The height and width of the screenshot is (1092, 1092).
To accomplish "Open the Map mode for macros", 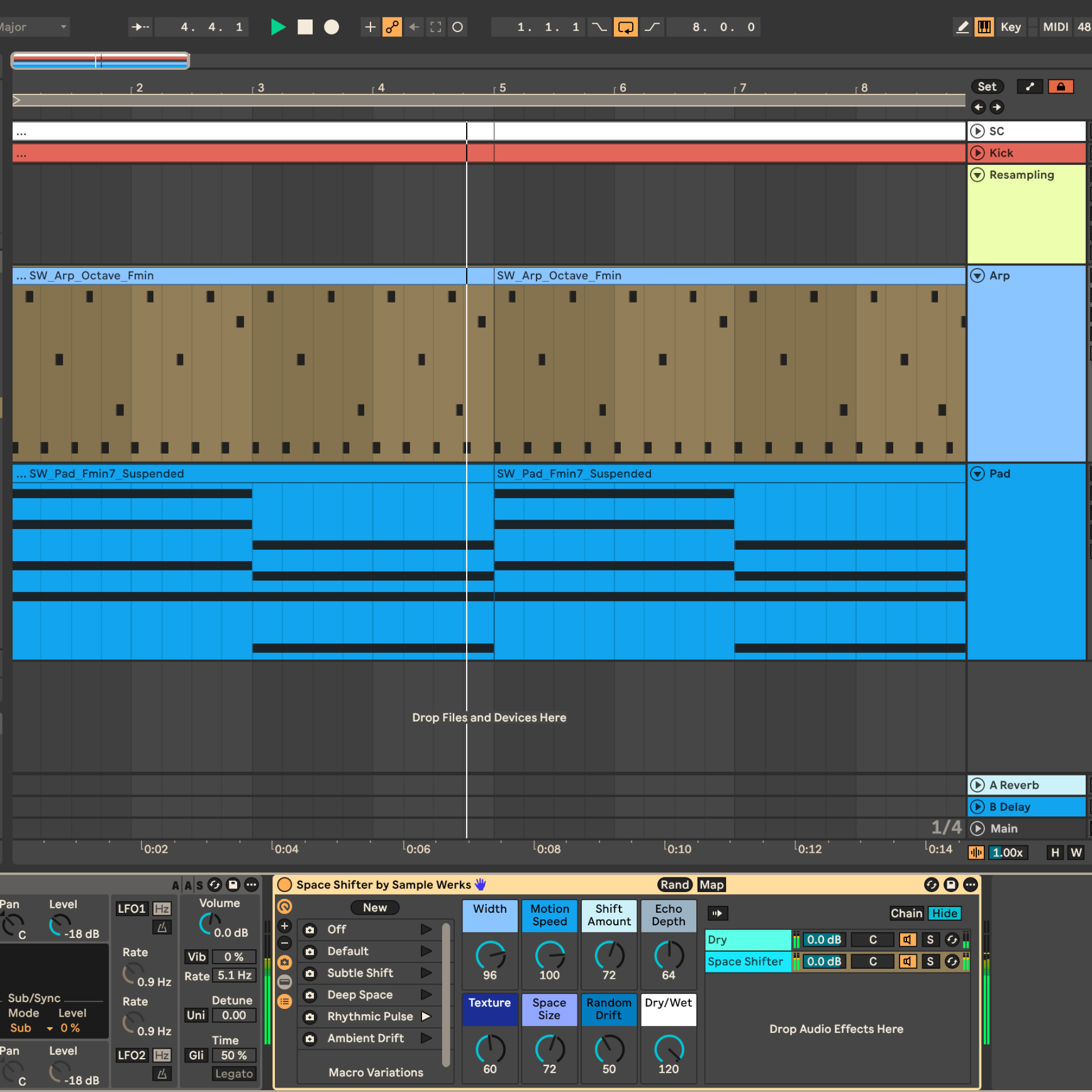I will pos(711,884).
